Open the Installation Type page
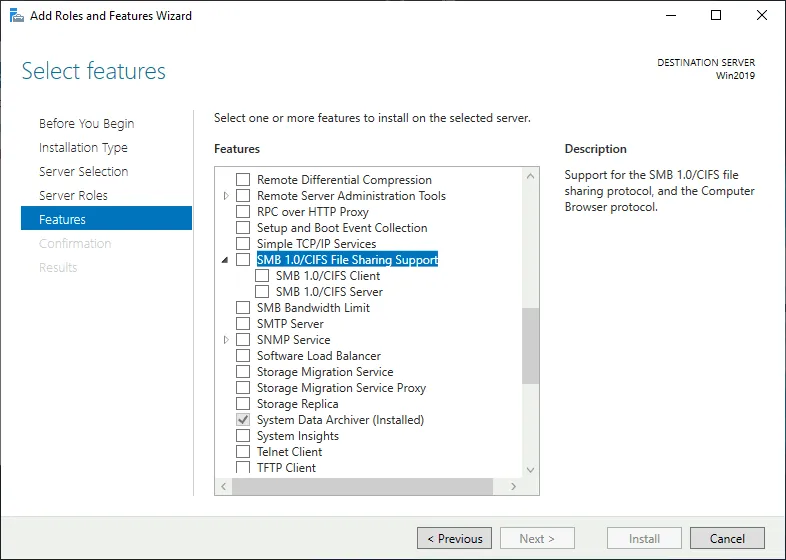 83,148
